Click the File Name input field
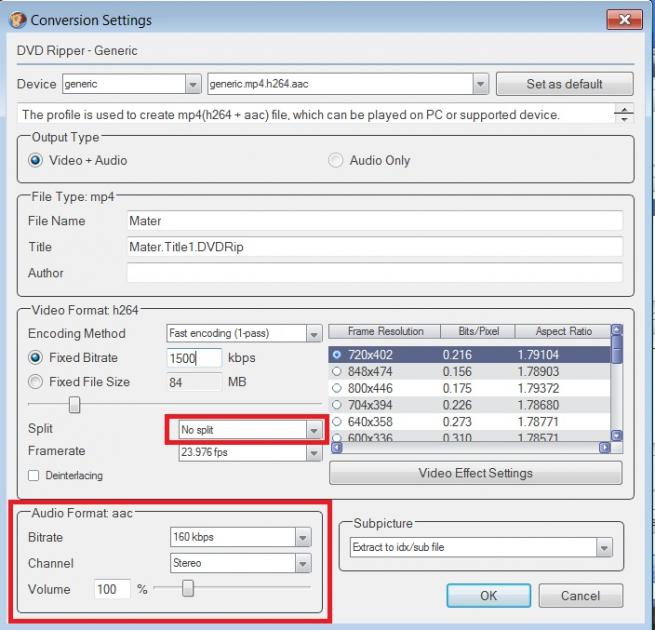Image resolution: width=655 pixels, height=630 pixels. point(374,221)
